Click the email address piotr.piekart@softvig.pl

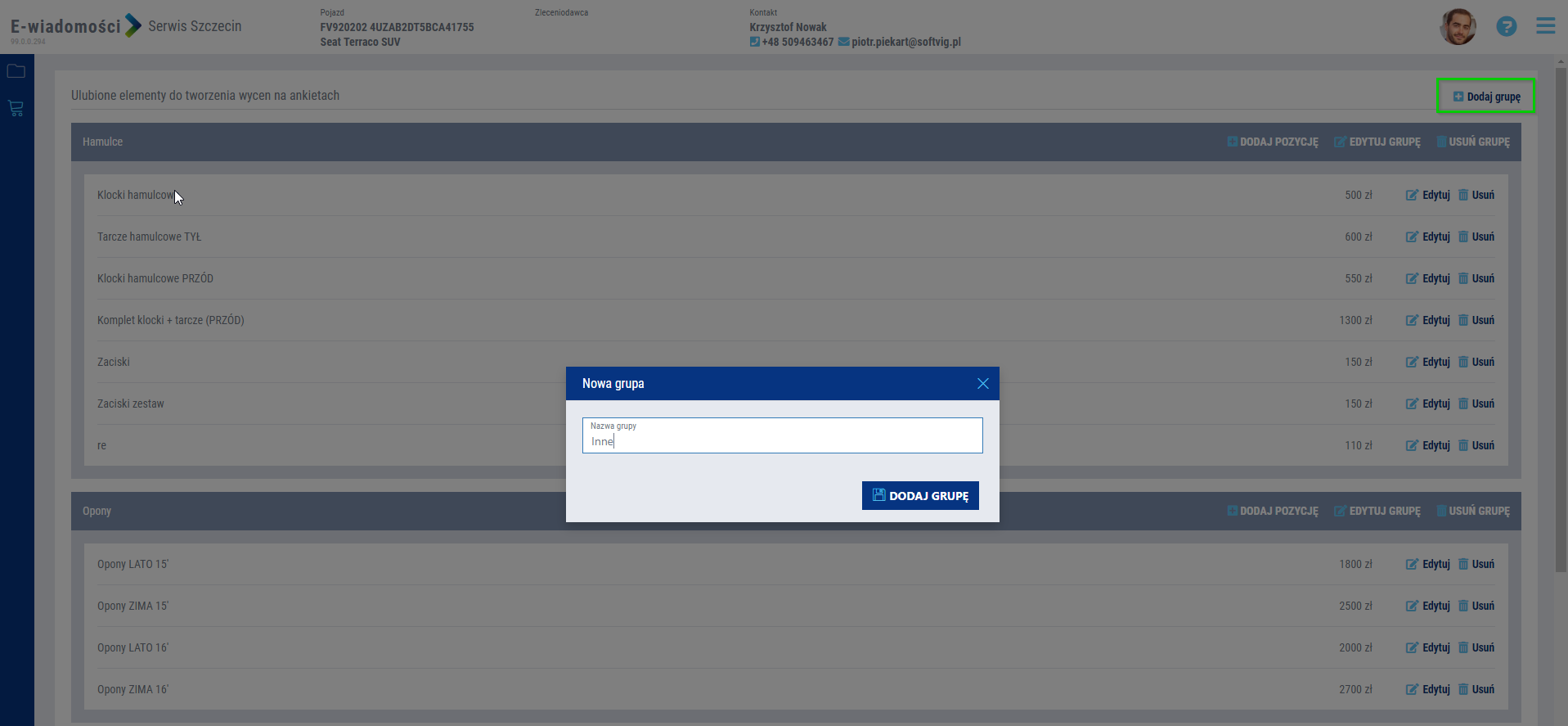(x=905, y=42)
